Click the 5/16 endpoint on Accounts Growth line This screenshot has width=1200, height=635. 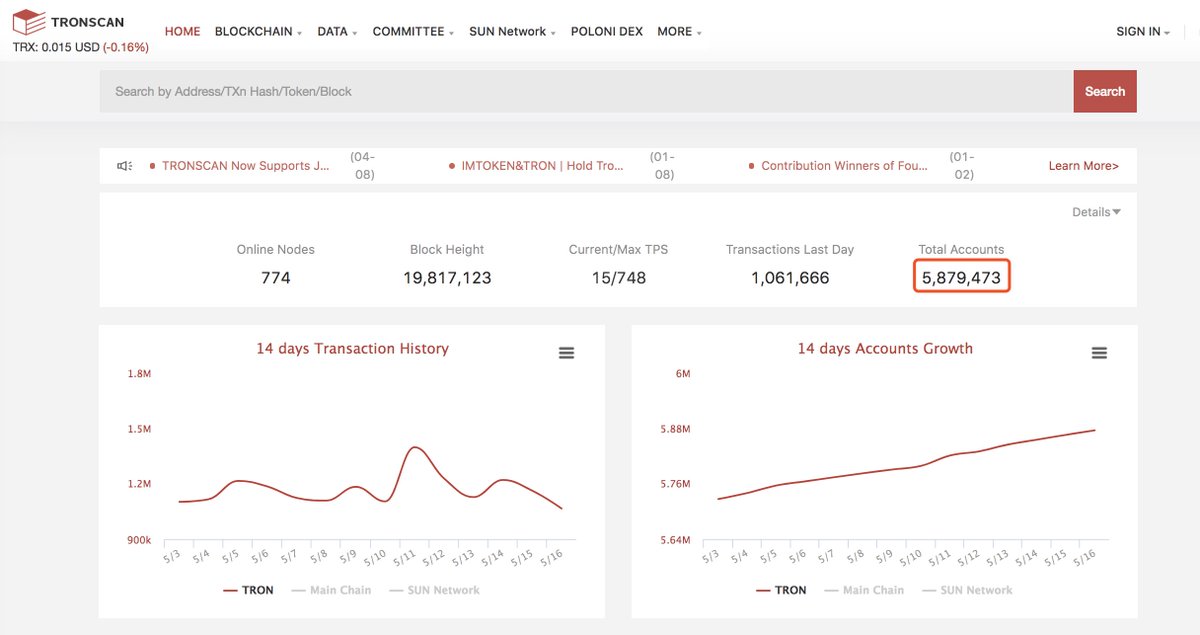point(1094,430)
